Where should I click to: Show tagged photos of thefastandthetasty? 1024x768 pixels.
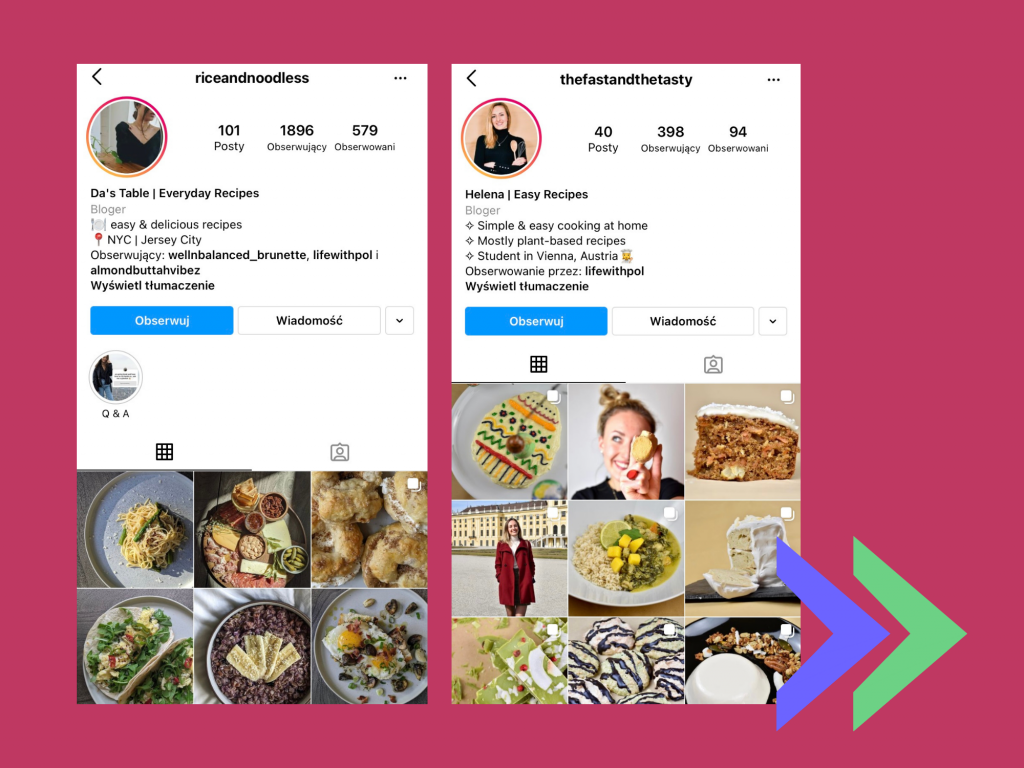[713, 364]
